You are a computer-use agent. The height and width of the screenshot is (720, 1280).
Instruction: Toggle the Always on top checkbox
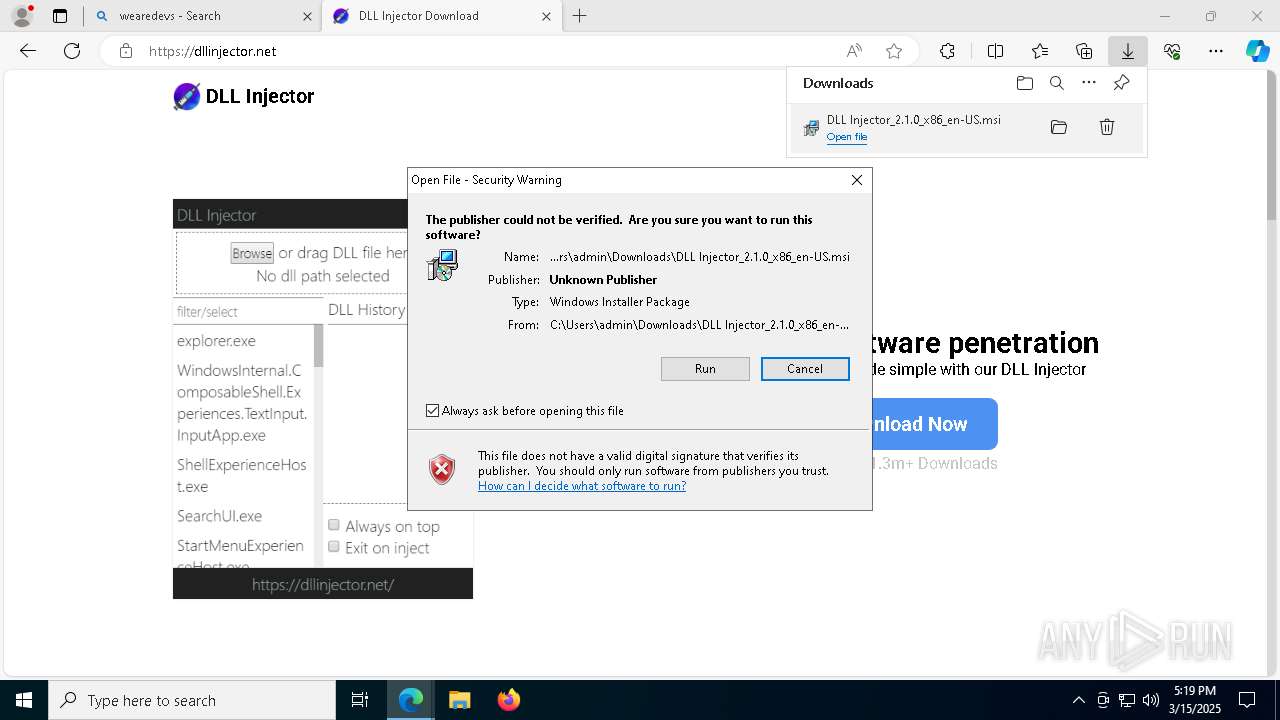tap(334, 525)
